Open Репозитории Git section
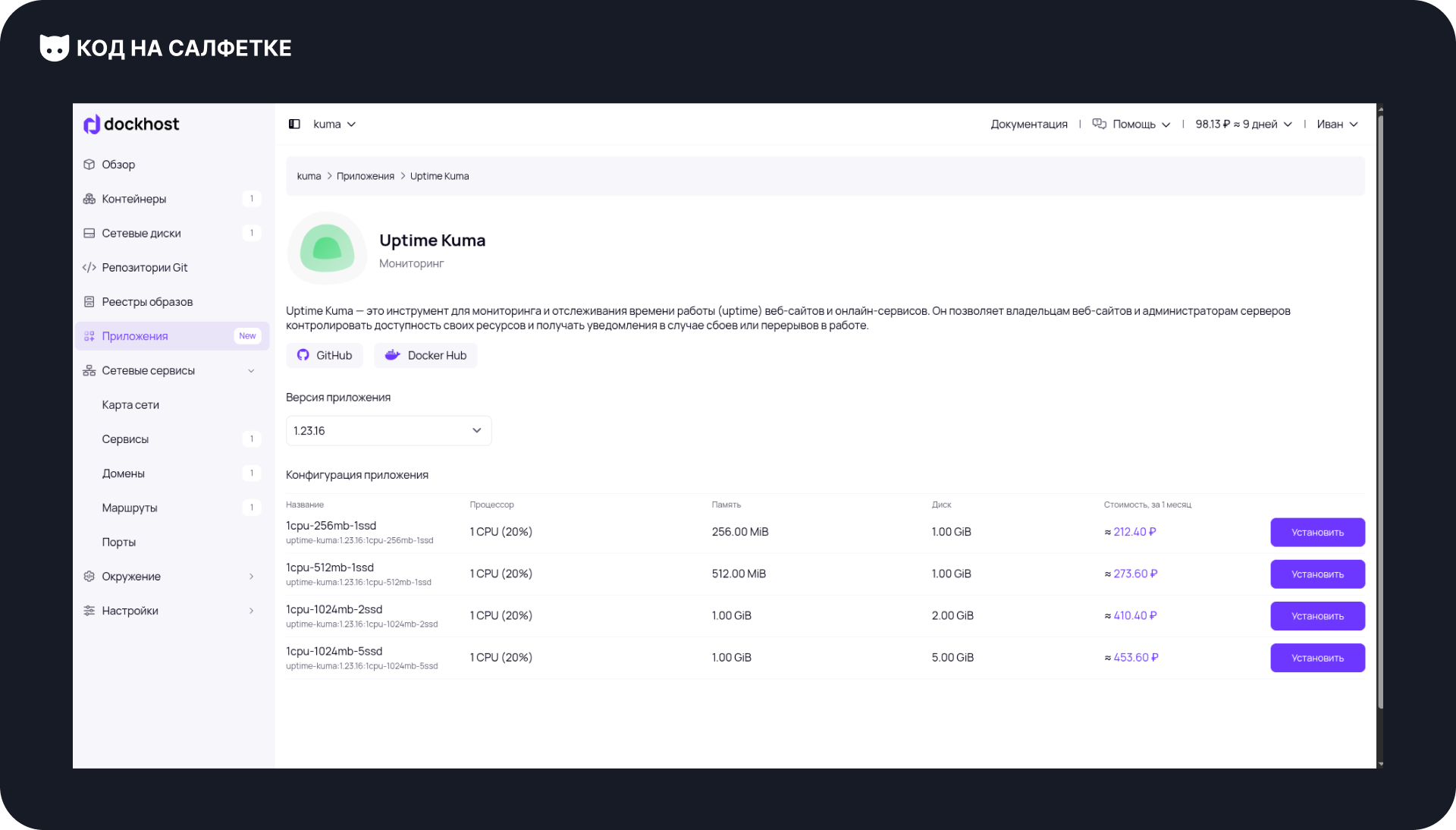Image resolution: width=1456 pixels, height=830 pixels. 172,267
